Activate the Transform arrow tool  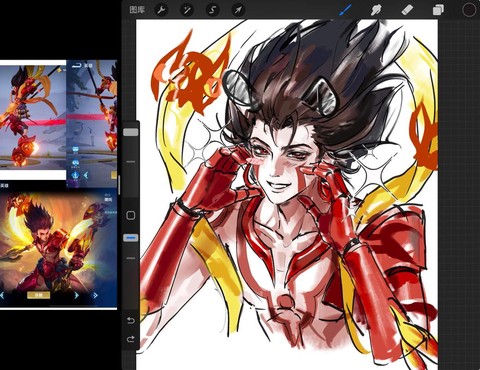pos(238,10)
